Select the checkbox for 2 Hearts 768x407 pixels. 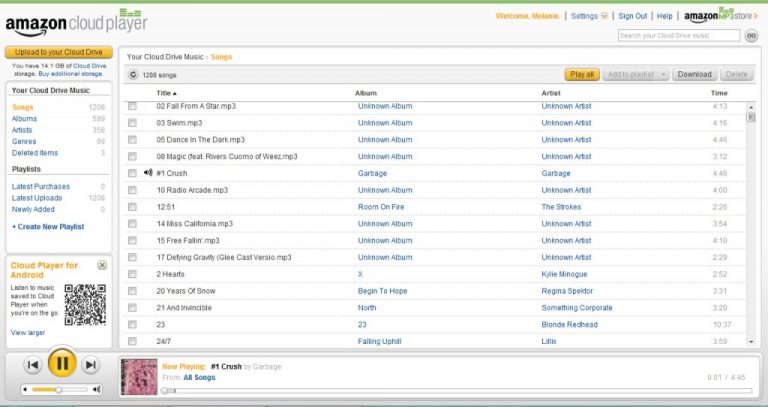132,274
